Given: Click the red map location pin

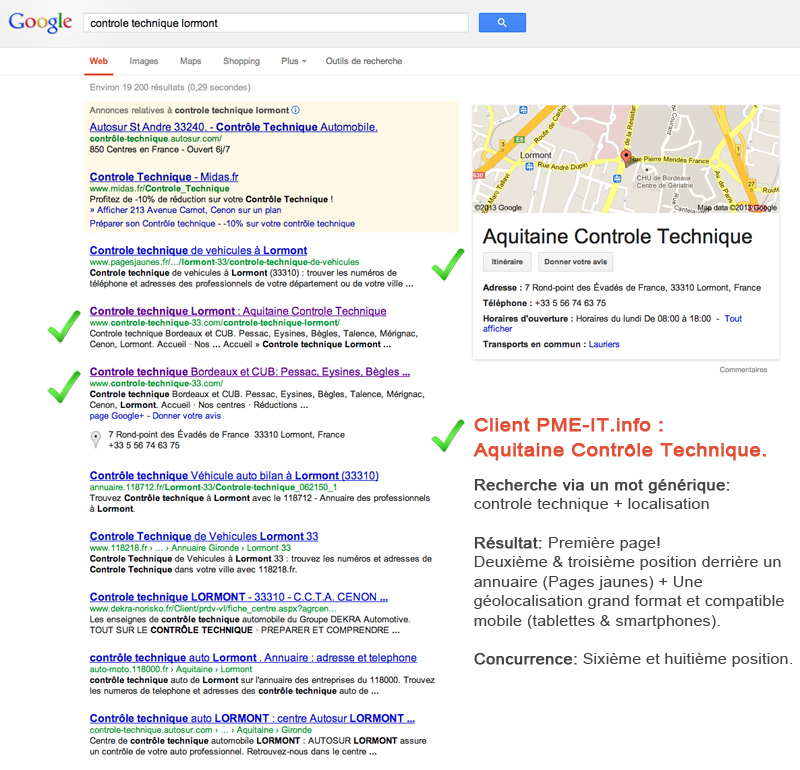Looking at the screenshot, I should point(627,158).
